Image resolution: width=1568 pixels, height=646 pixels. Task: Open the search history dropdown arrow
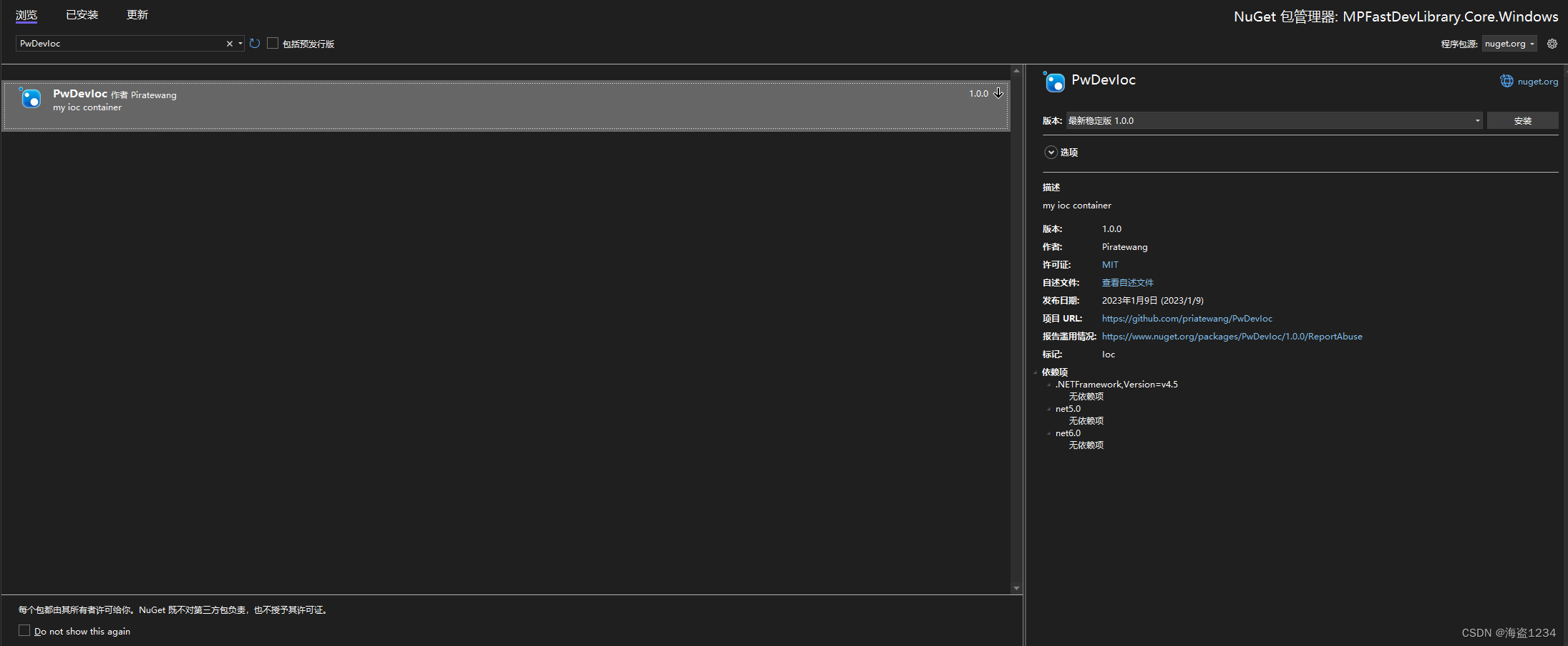(x=240, y=43)
